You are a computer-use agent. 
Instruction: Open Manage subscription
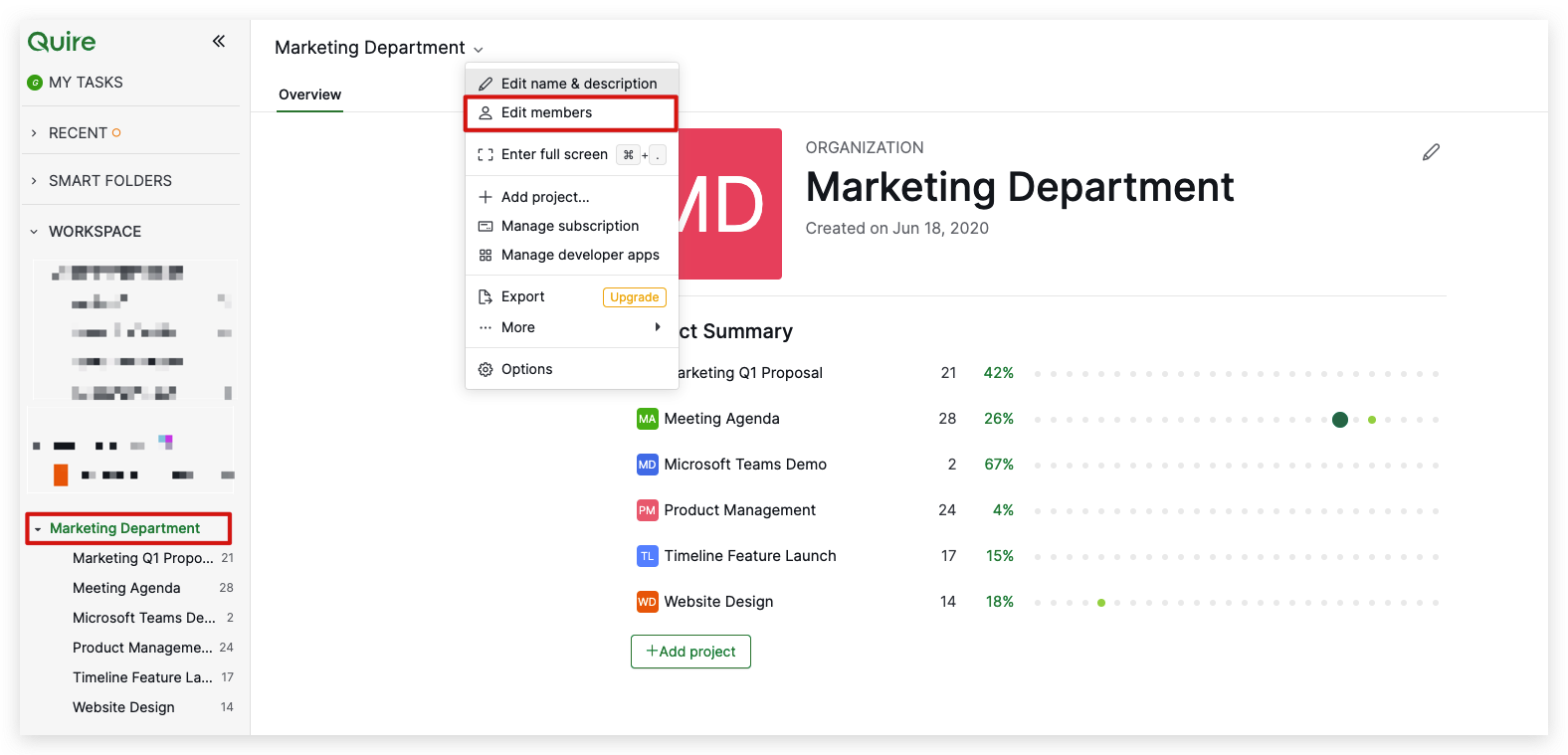572,226
